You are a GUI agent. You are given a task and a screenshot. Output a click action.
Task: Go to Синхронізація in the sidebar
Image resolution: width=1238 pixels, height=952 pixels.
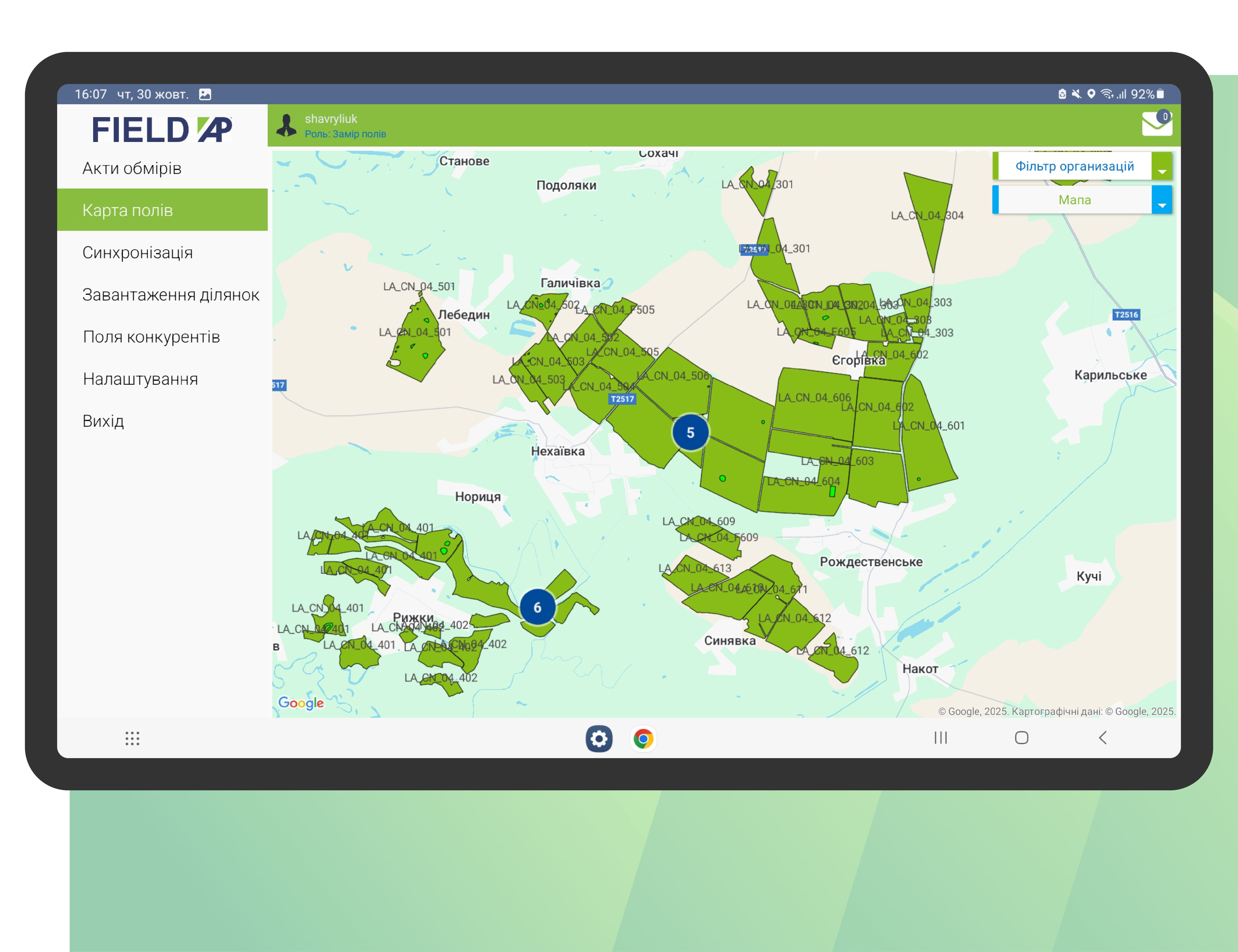pos(138,253)
